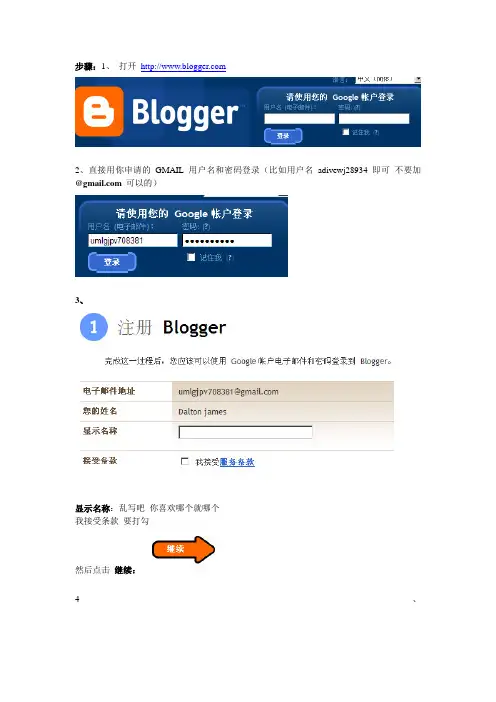Click the username field in top Blogger banner
Viewport: 496px width, 702px height.
[299, 119]
